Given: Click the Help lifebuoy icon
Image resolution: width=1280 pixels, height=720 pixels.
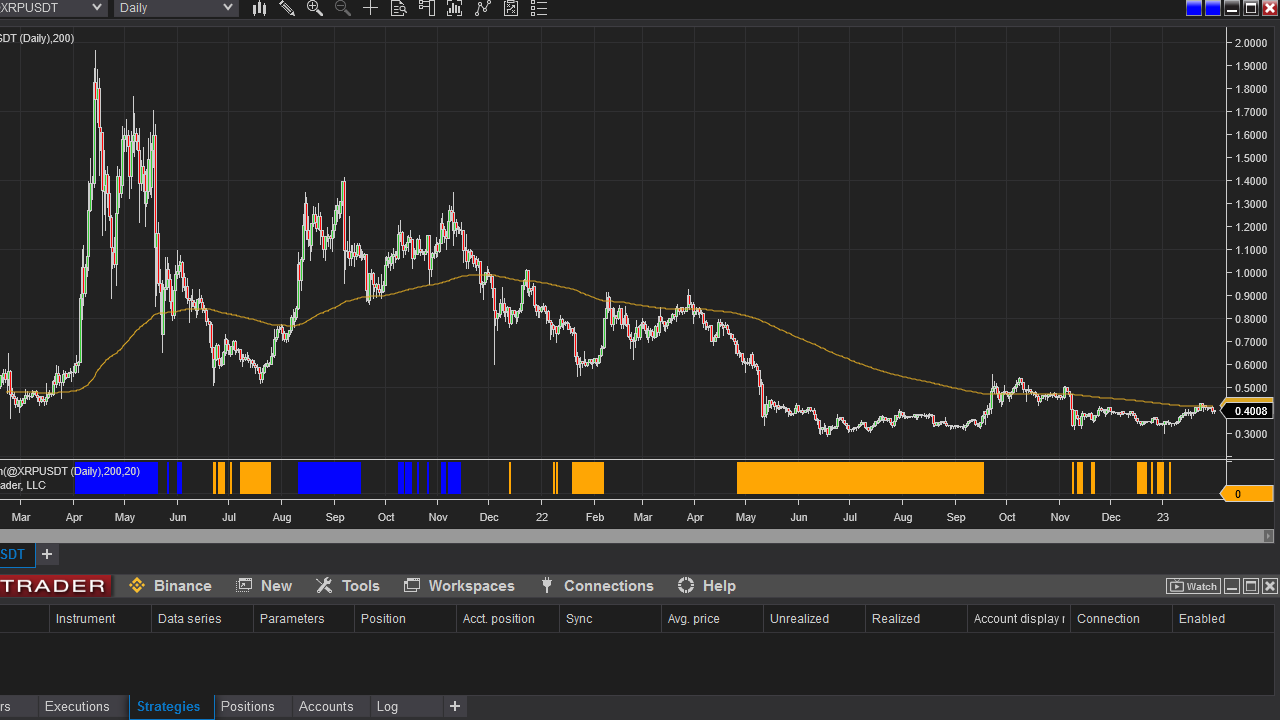Looking at the screenshot, I should [x=686, y=586].
